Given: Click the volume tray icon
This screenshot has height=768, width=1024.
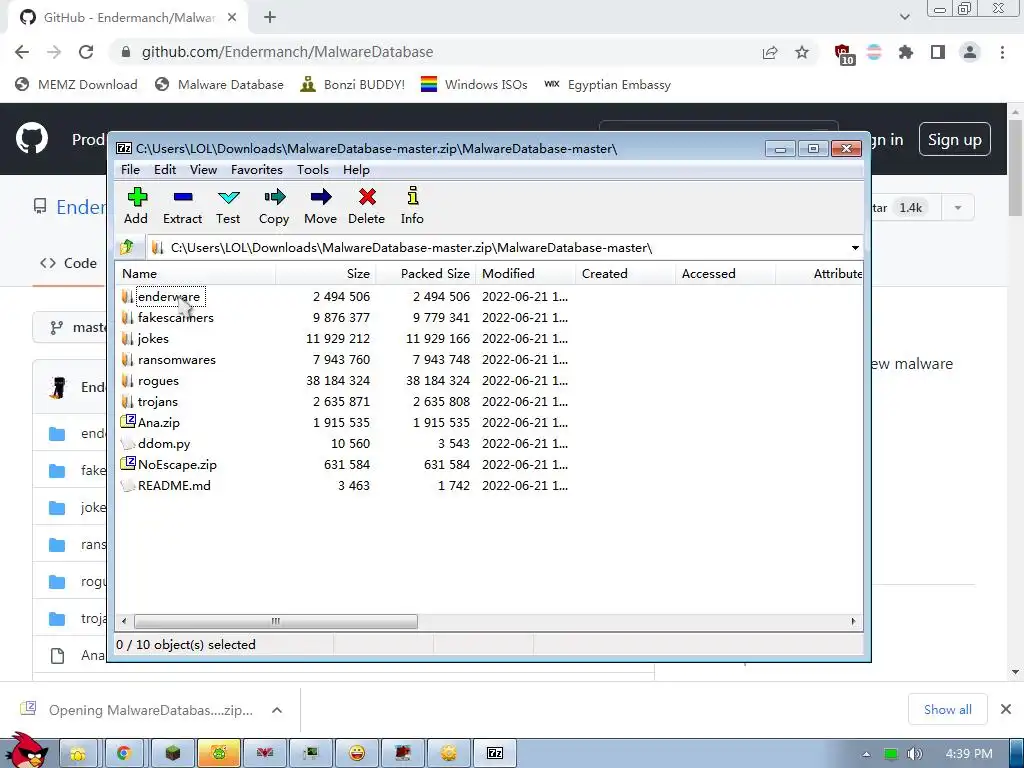Looking at the screenshot, I should (x=915, y=754).
